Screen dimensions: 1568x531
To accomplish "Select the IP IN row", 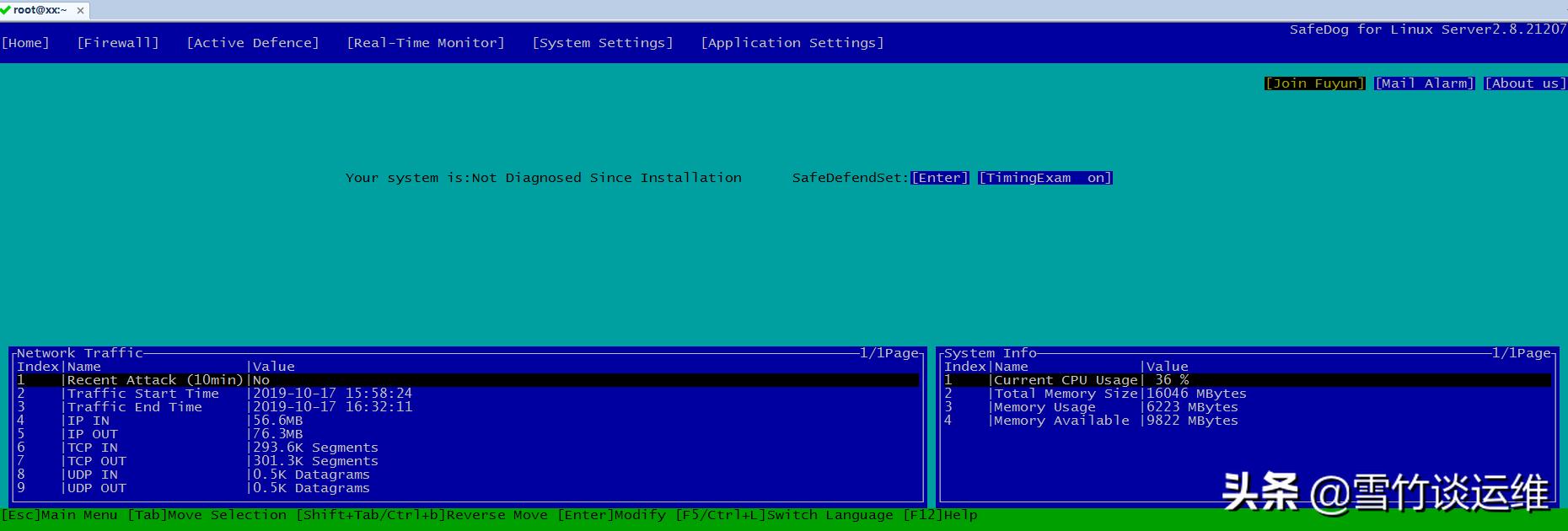I will tap(468, 421).
